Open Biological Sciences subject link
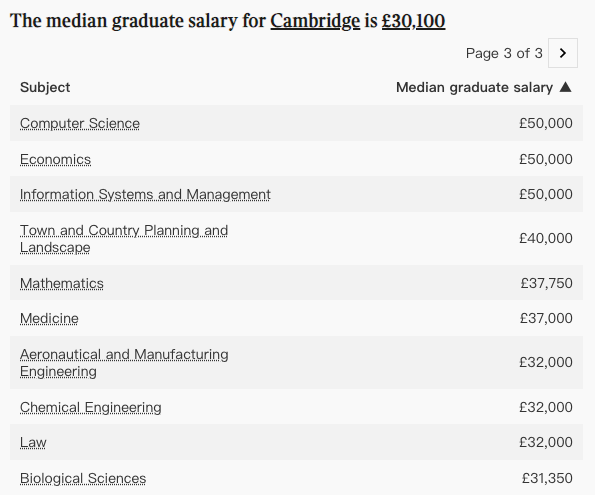Viewport: 595px width, 495px height. [x=83, y=478]
